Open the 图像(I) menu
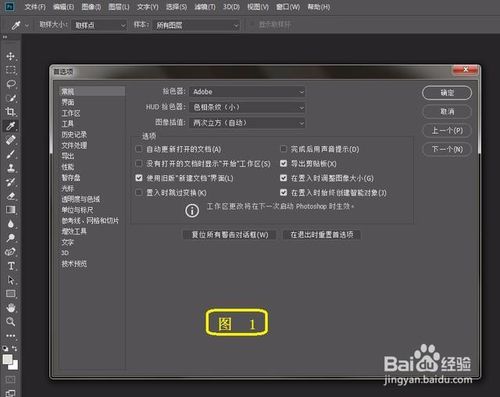The image size is (500, 397). (91, 7)
